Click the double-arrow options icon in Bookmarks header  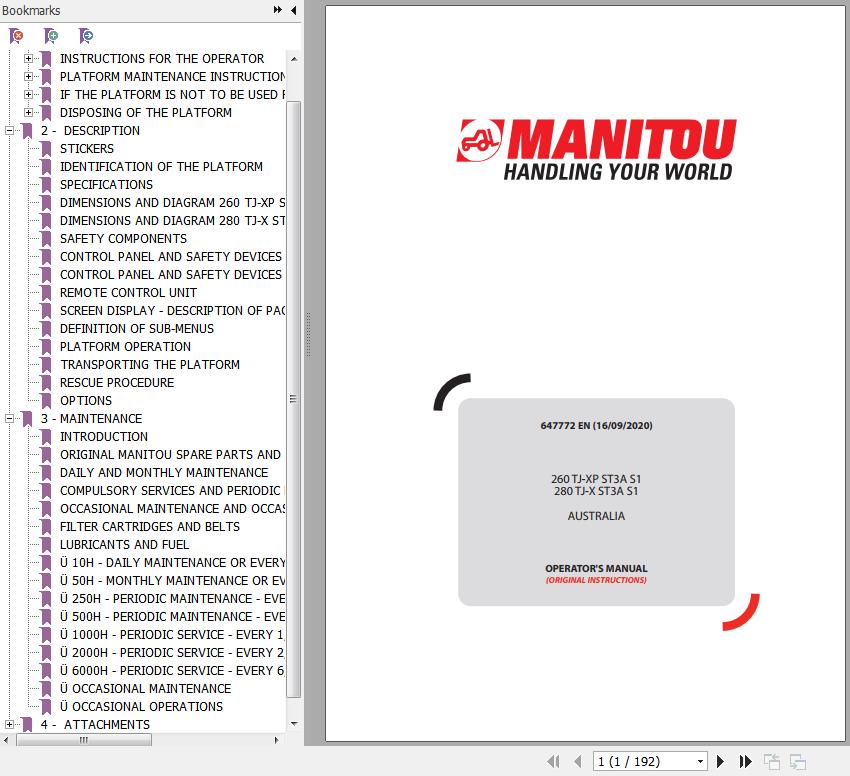pos(278,10)
